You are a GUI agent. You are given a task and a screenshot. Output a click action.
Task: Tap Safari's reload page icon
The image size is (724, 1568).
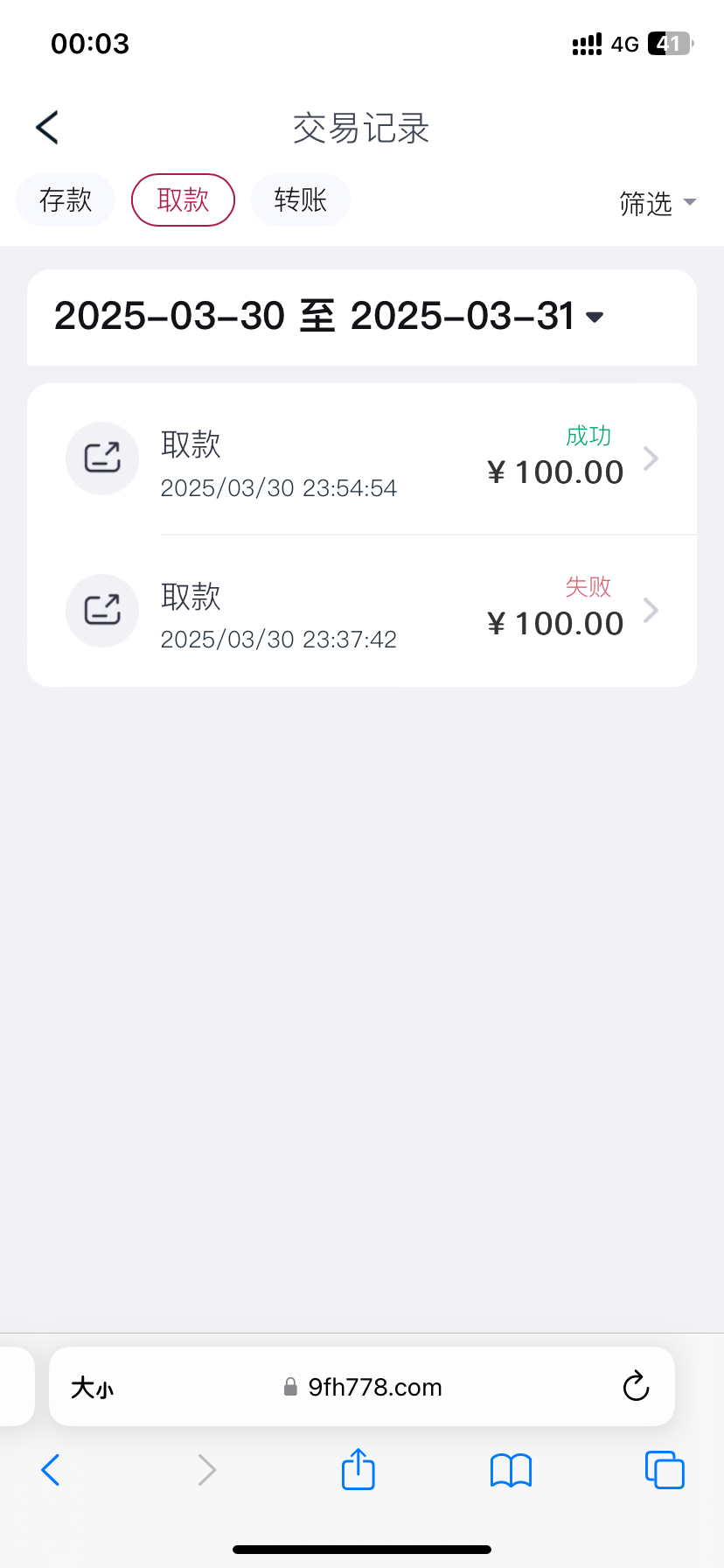(636, 1387)
